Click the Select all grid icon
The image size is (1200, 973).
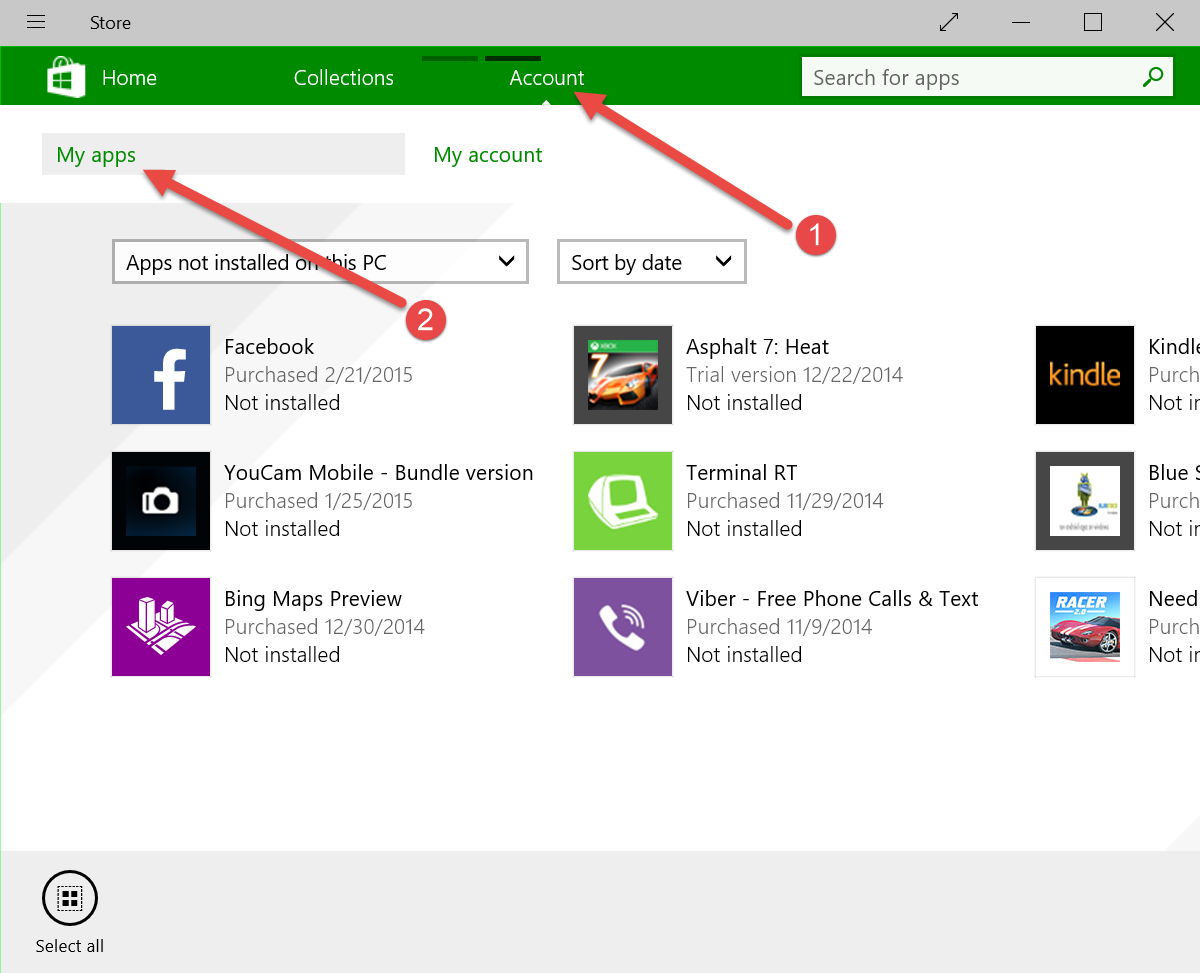point(70,898)
